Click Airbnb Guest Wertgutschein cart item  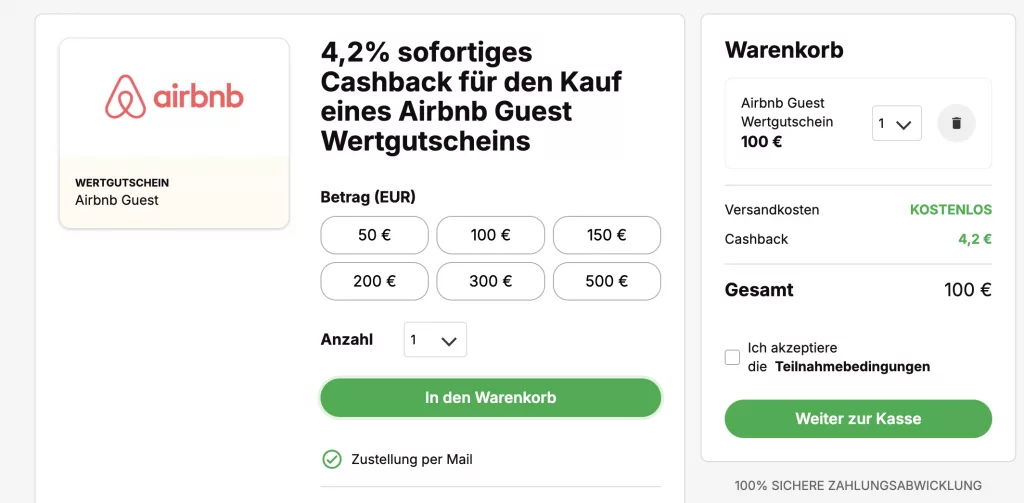[787, 122]
